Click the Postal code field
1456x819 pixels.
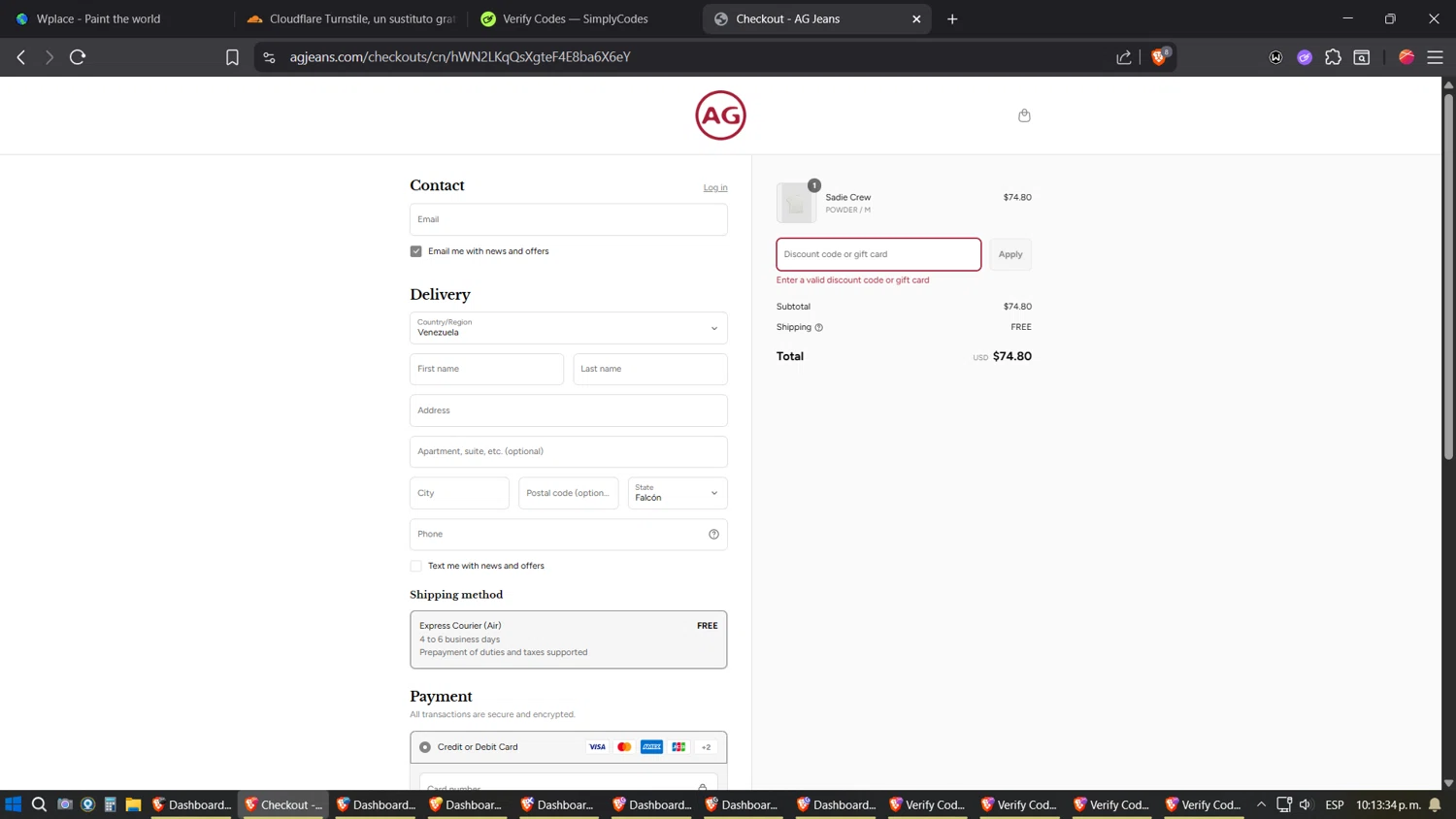pos(568,493)
